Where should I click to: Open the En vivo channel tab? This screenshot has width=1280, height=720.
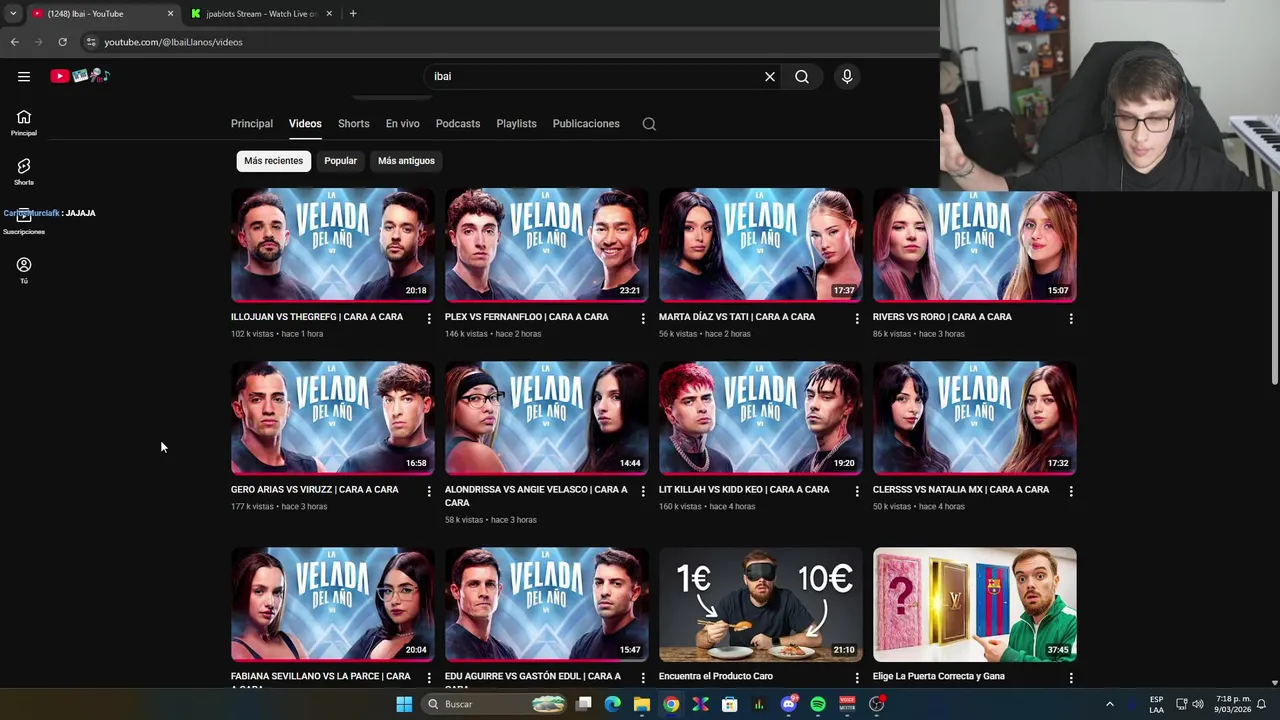point(403,124)
